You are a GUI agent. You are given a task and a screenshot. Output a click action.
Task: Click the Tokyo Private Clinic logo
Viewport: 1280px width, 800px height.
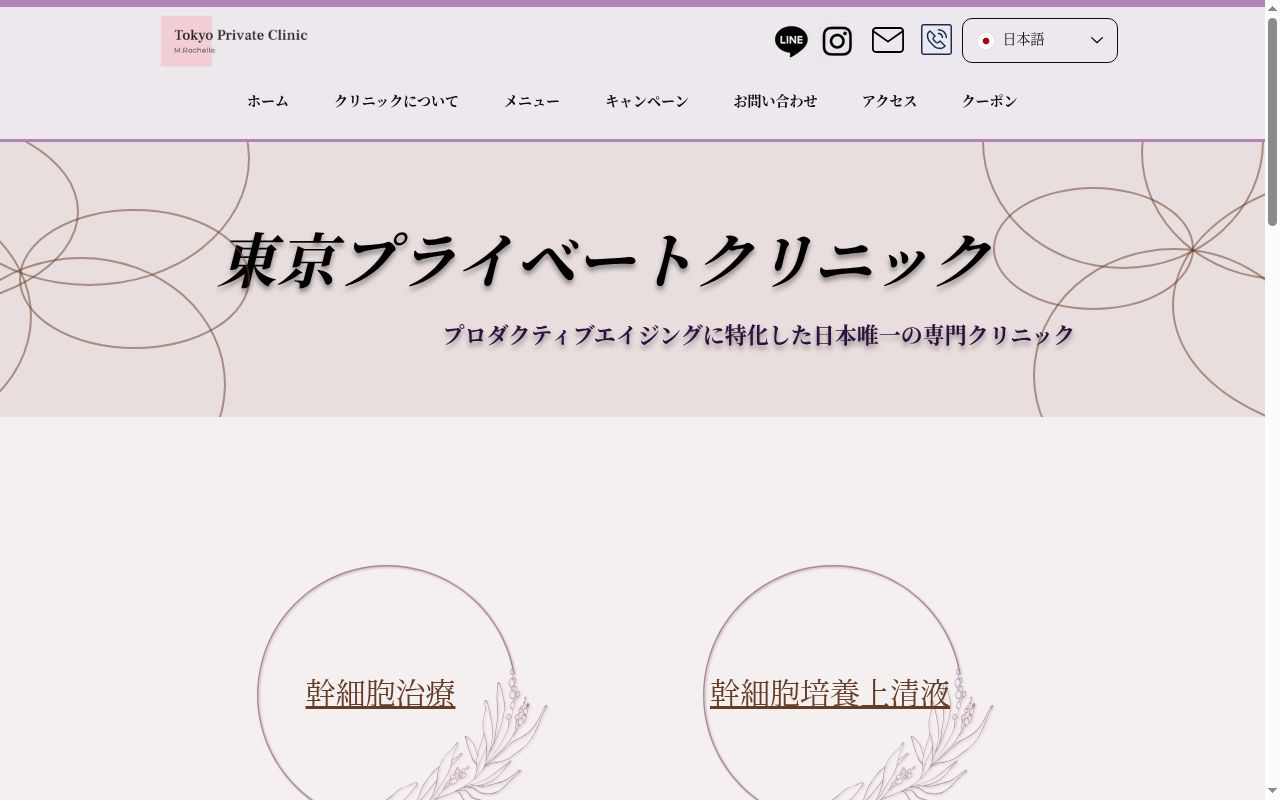235,41
